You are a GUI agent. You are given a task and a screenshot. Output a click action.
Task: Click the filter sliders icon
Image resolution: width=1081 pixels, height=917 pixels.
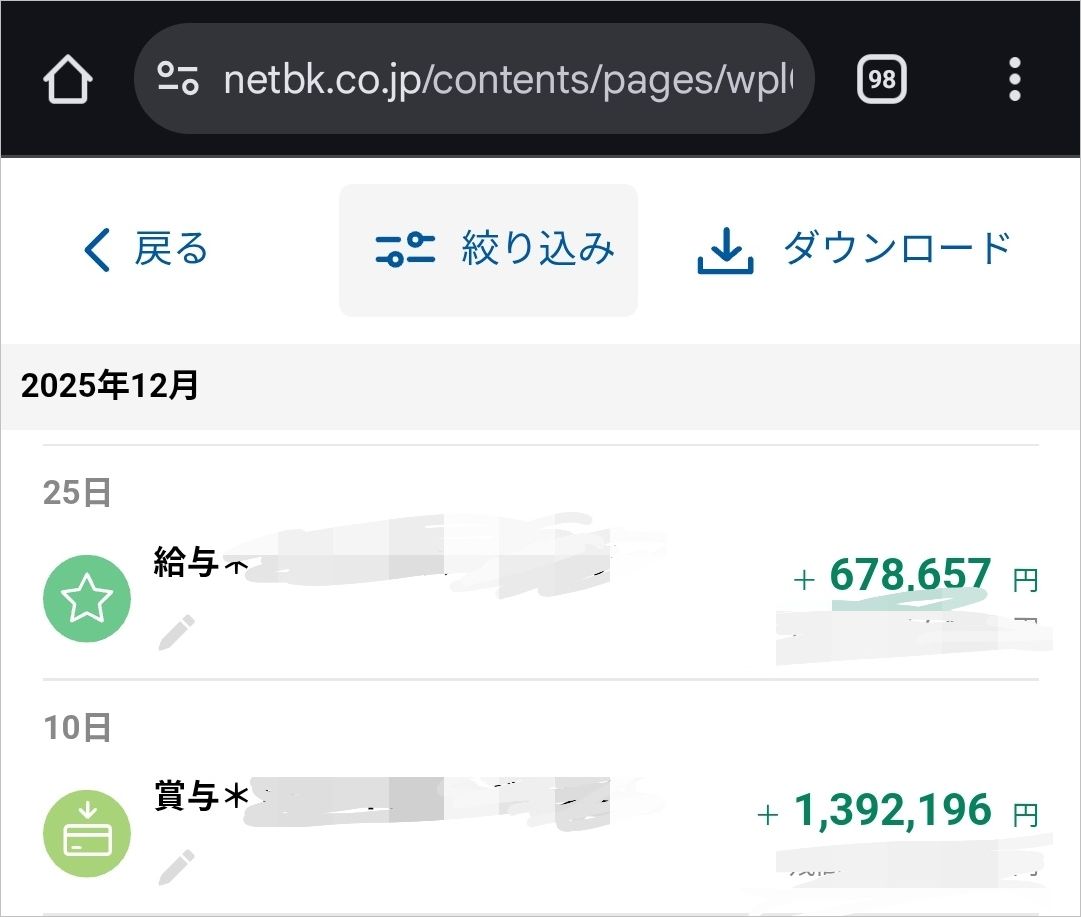(x=404, y=250)
